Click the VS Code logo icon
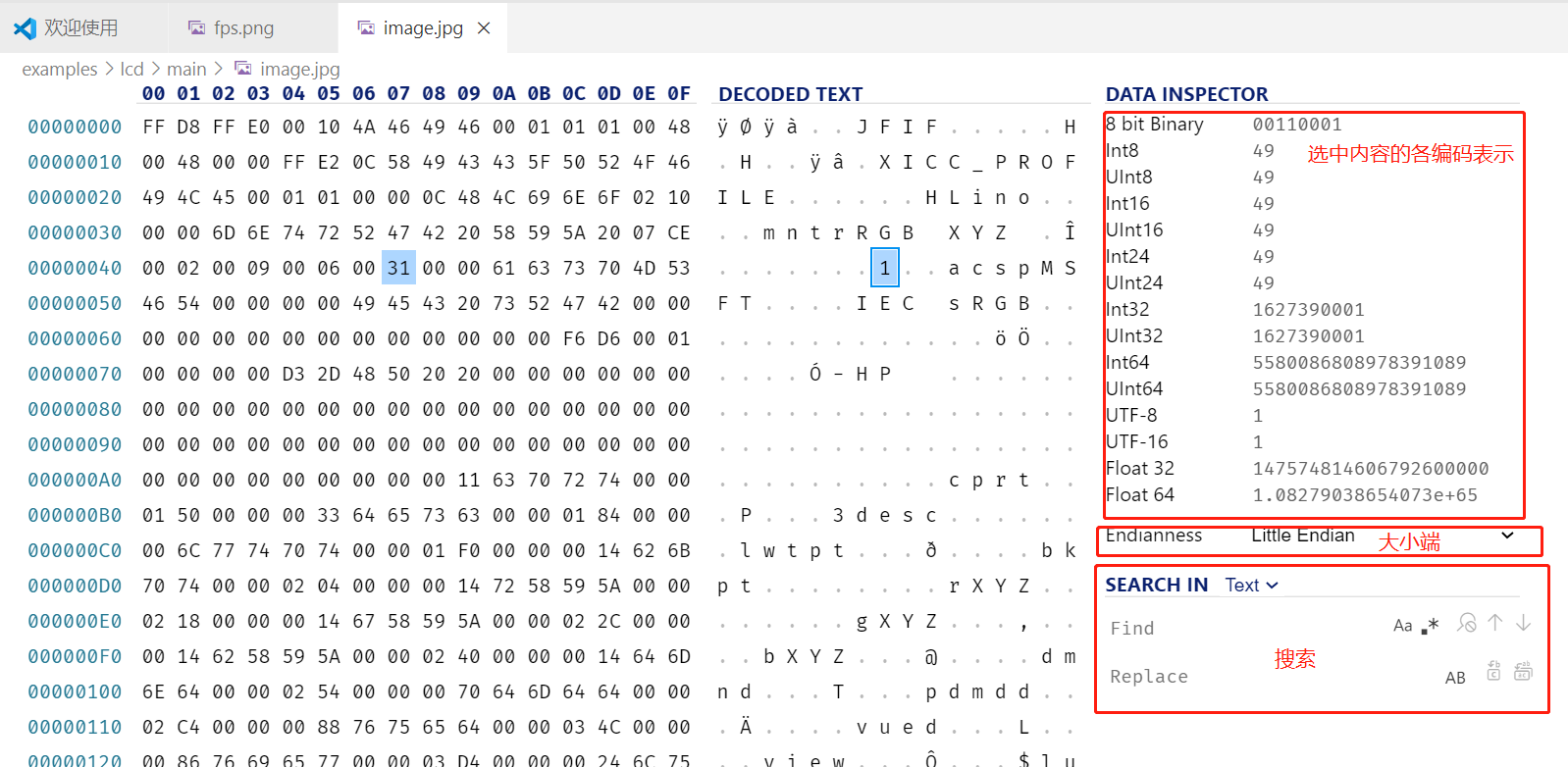The height and width of the screenshot is (767, 1568). pyautogui.click(x=25, y=28)
